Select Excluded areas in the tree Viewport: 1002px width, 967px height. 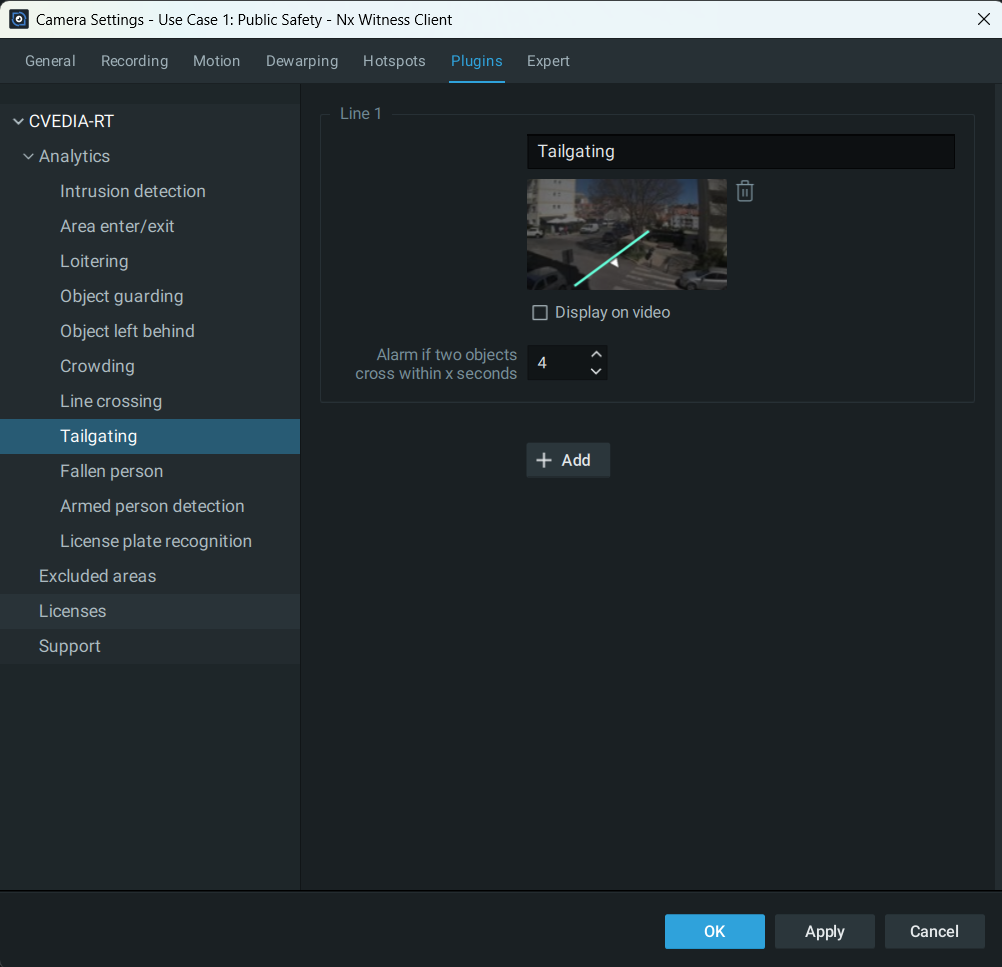coord(97,576)
